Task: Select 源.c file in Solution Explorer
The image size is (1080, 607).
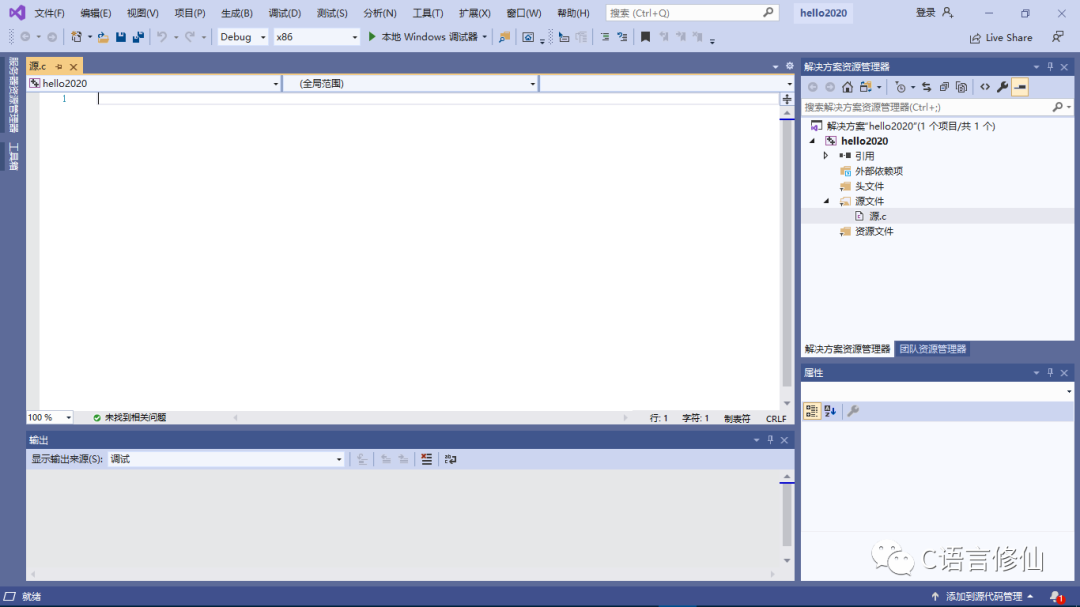Action: coord(877,216)
